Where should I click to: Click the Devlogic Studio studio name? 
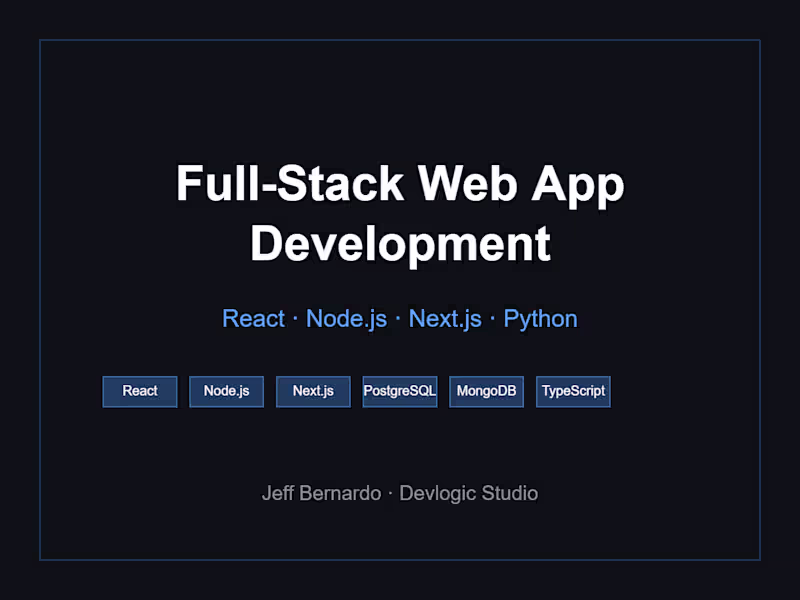467,493
